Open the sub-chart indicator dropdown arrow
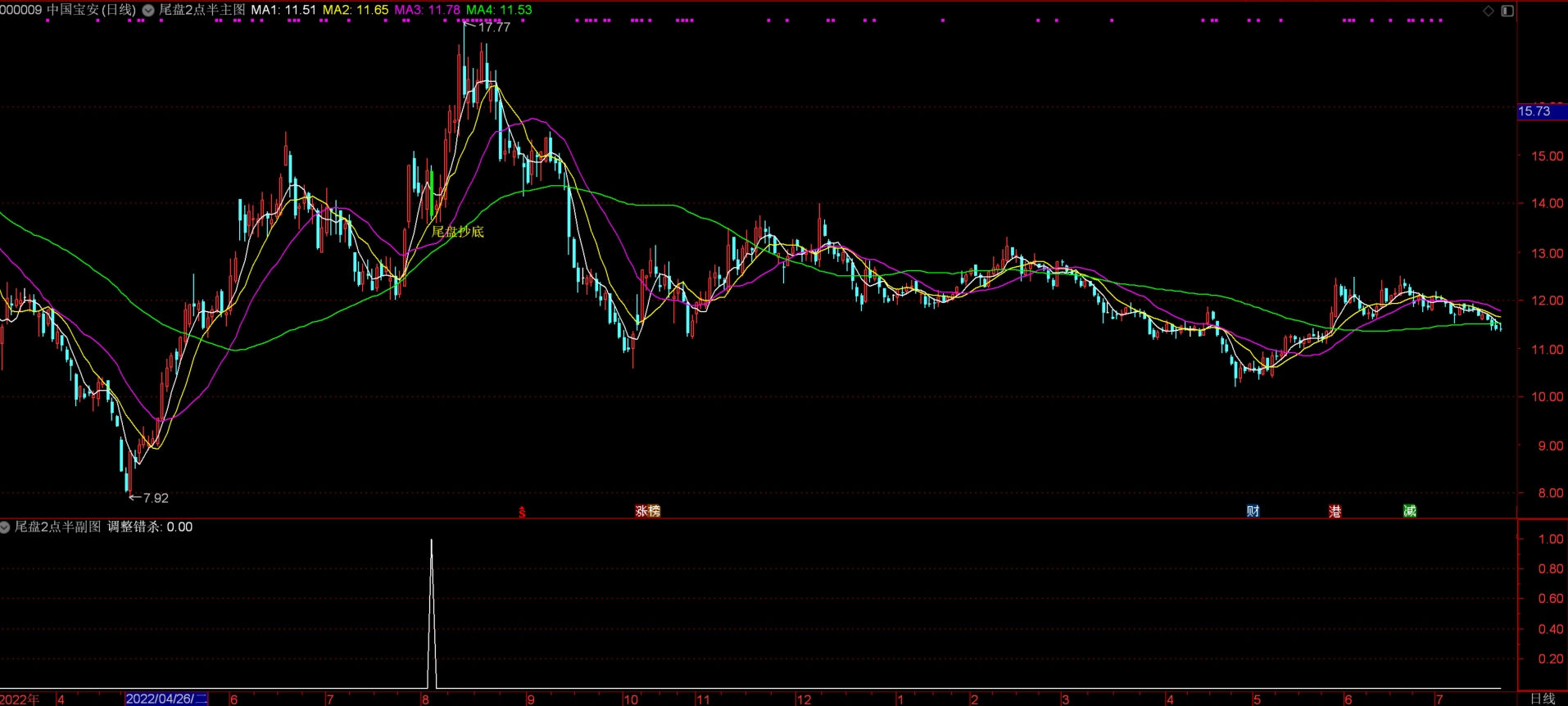The height and width of the screenshot is (706, 1568). point(5,527)
